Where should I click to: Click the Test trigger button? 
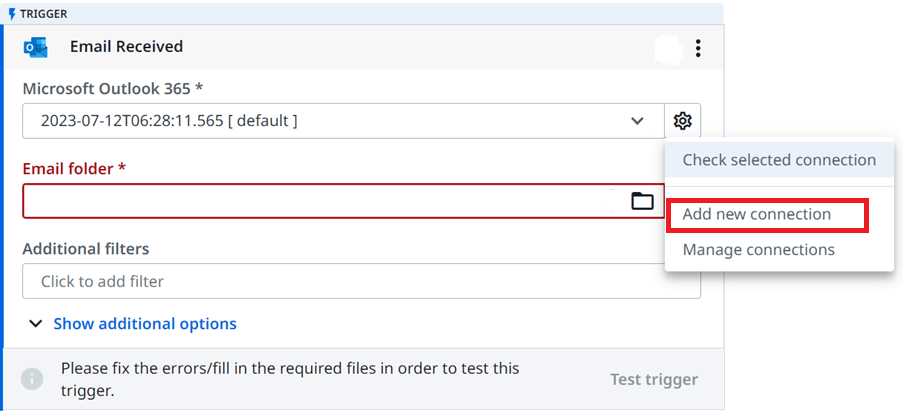tap(654, 380)
